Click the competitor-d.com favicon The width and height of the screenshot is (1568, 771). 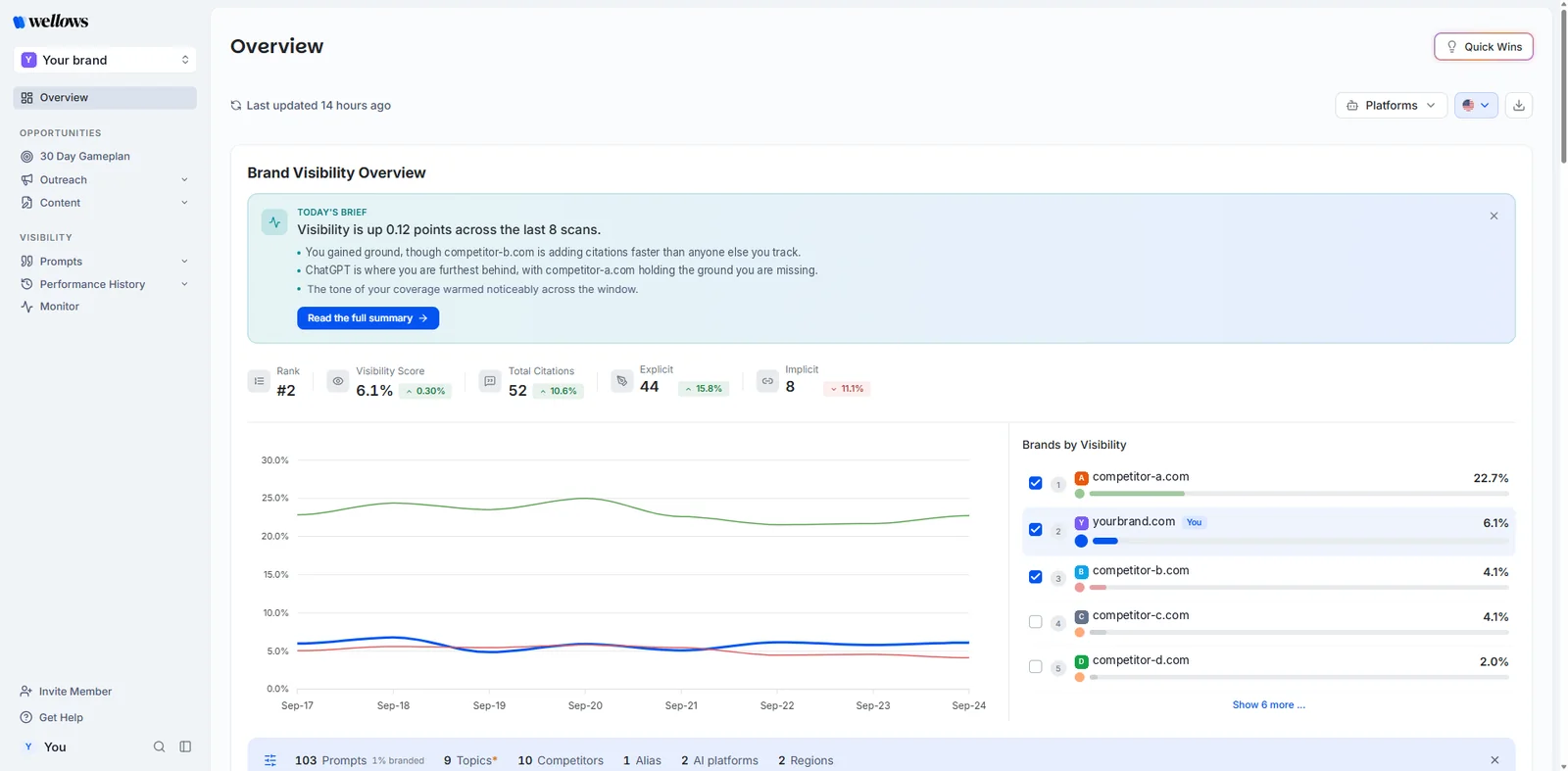click(1082, 662)
